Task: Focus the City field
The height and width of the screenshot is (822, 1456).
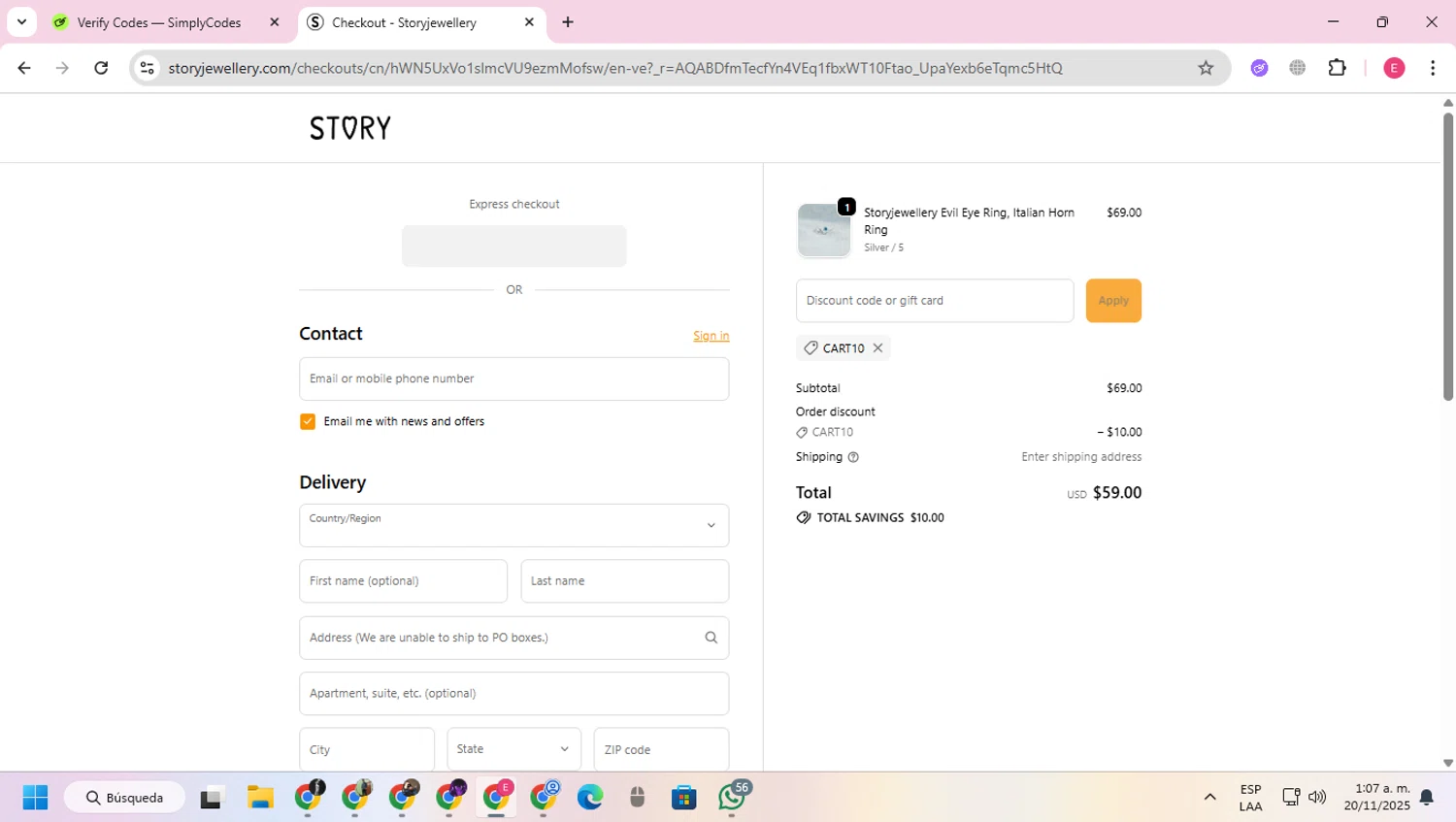Action: (x=367, y=749)
